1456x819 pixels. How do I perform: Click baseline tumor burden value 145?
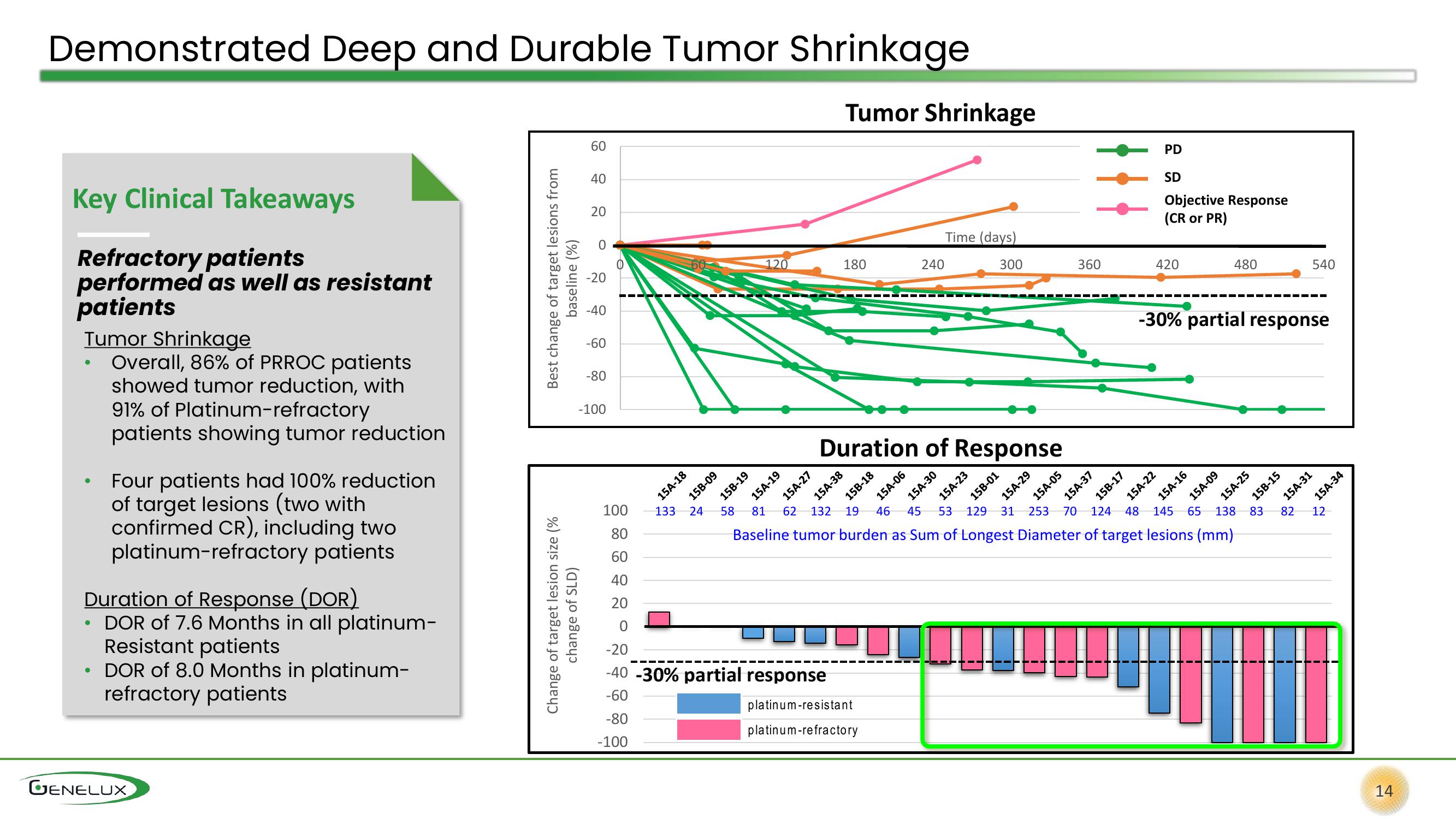pyautogui.click(x=1163, y=511)
